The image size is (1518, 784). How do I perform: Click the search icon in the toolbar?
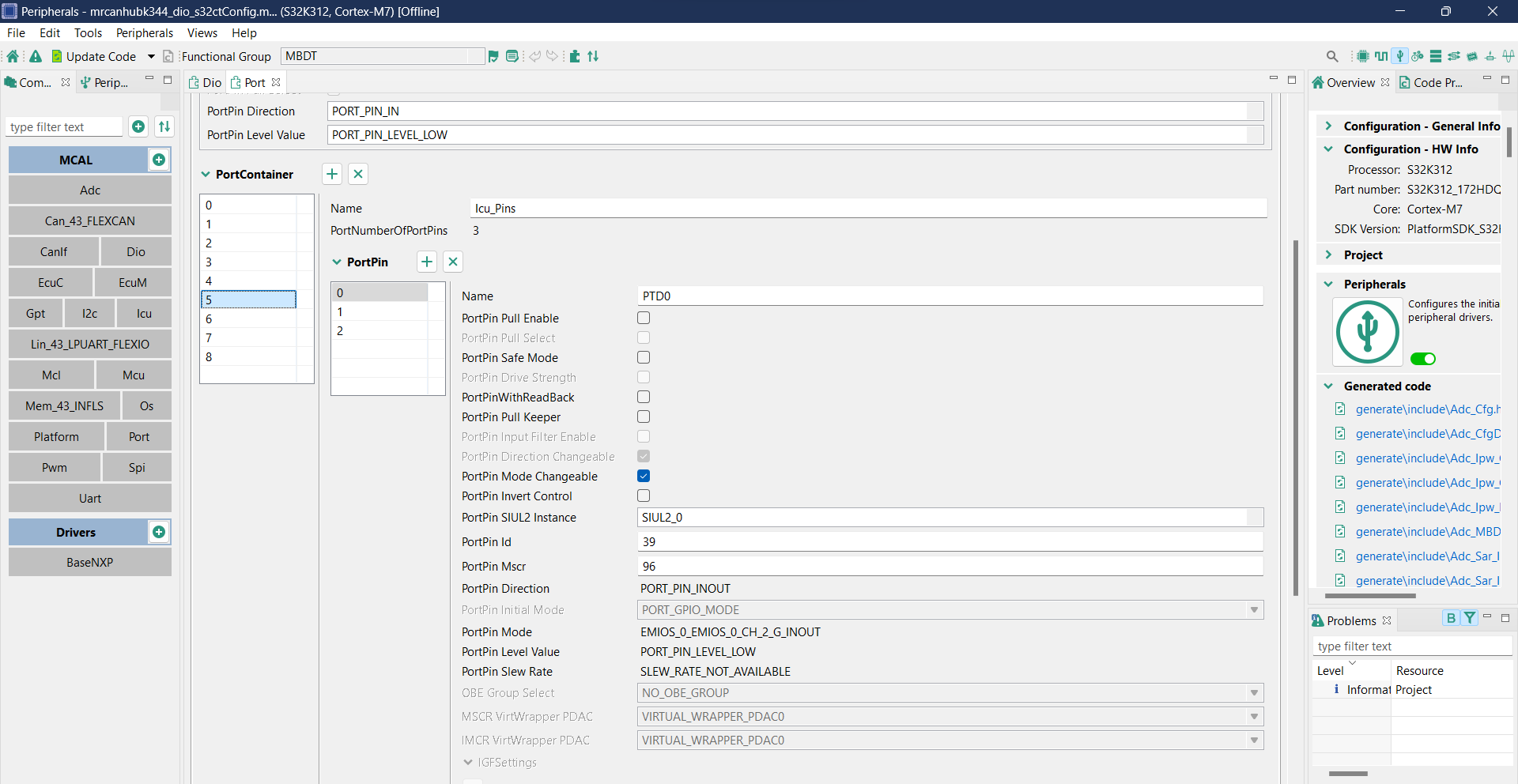(1333, 56)
